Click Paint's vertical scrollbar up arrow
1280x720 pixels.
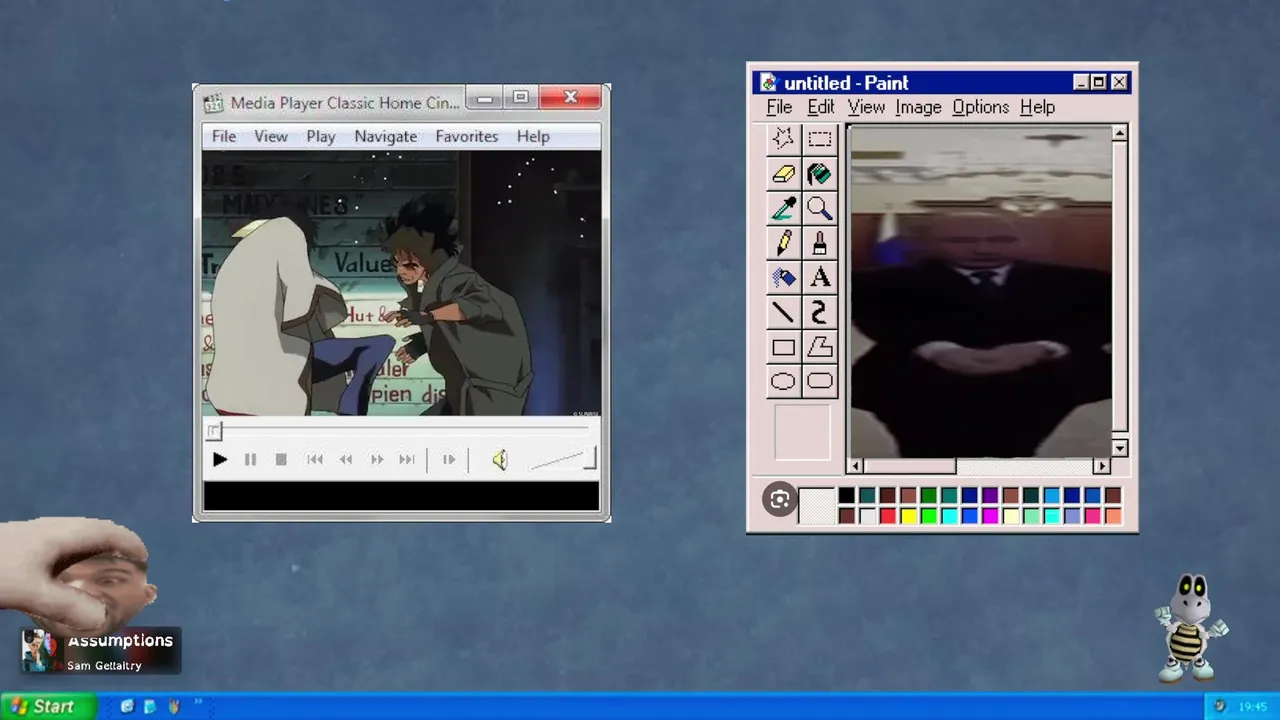[1120, 134]
